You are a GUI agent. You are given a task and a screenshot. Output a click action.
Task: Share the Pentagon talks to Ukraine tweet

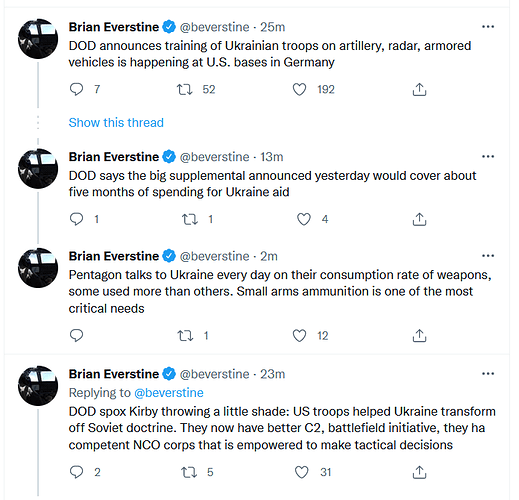(419, 335)
